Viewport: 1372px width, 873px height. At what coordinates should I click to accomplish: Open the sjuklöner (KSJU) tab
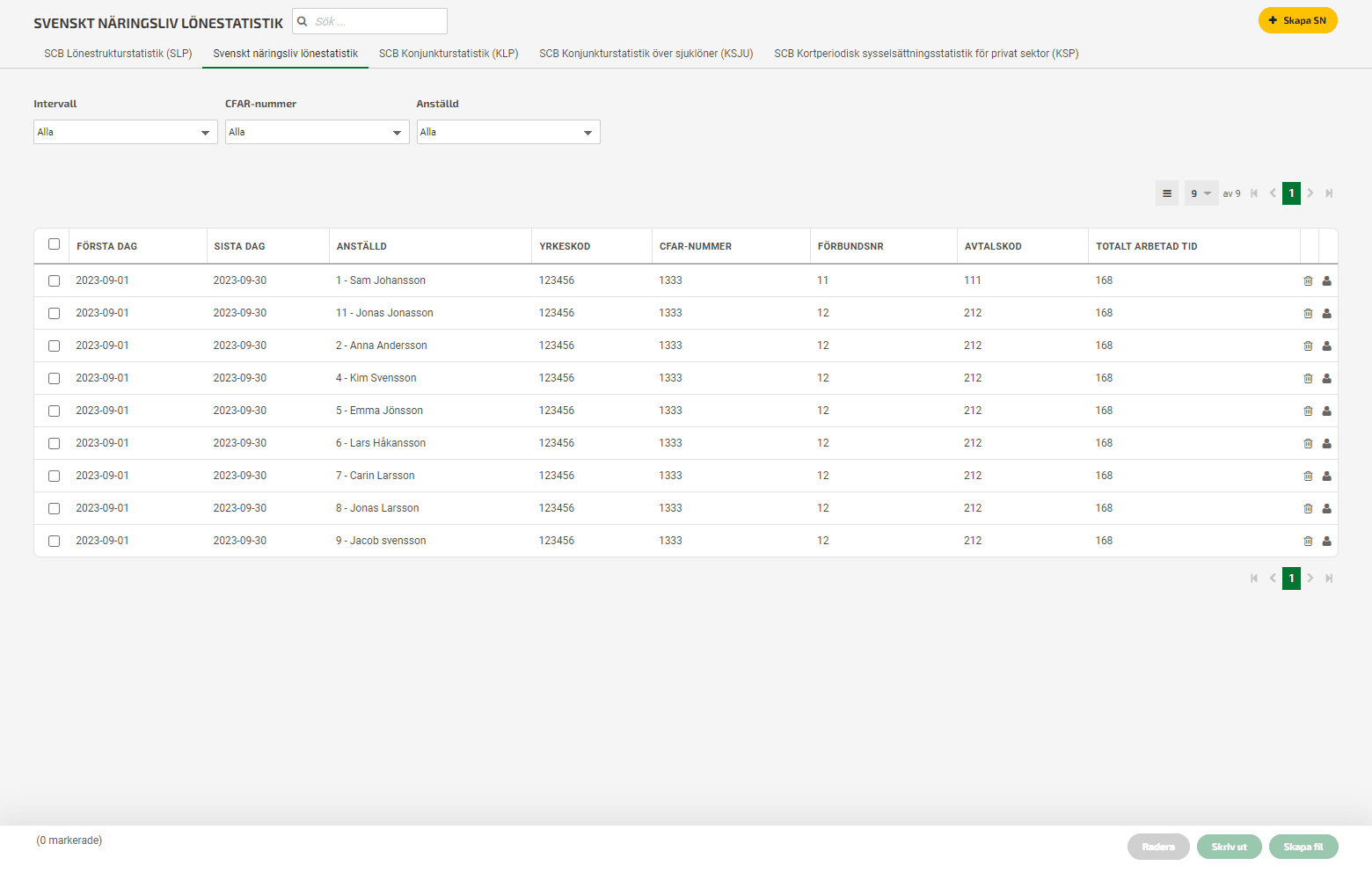(x=646, y=54)
